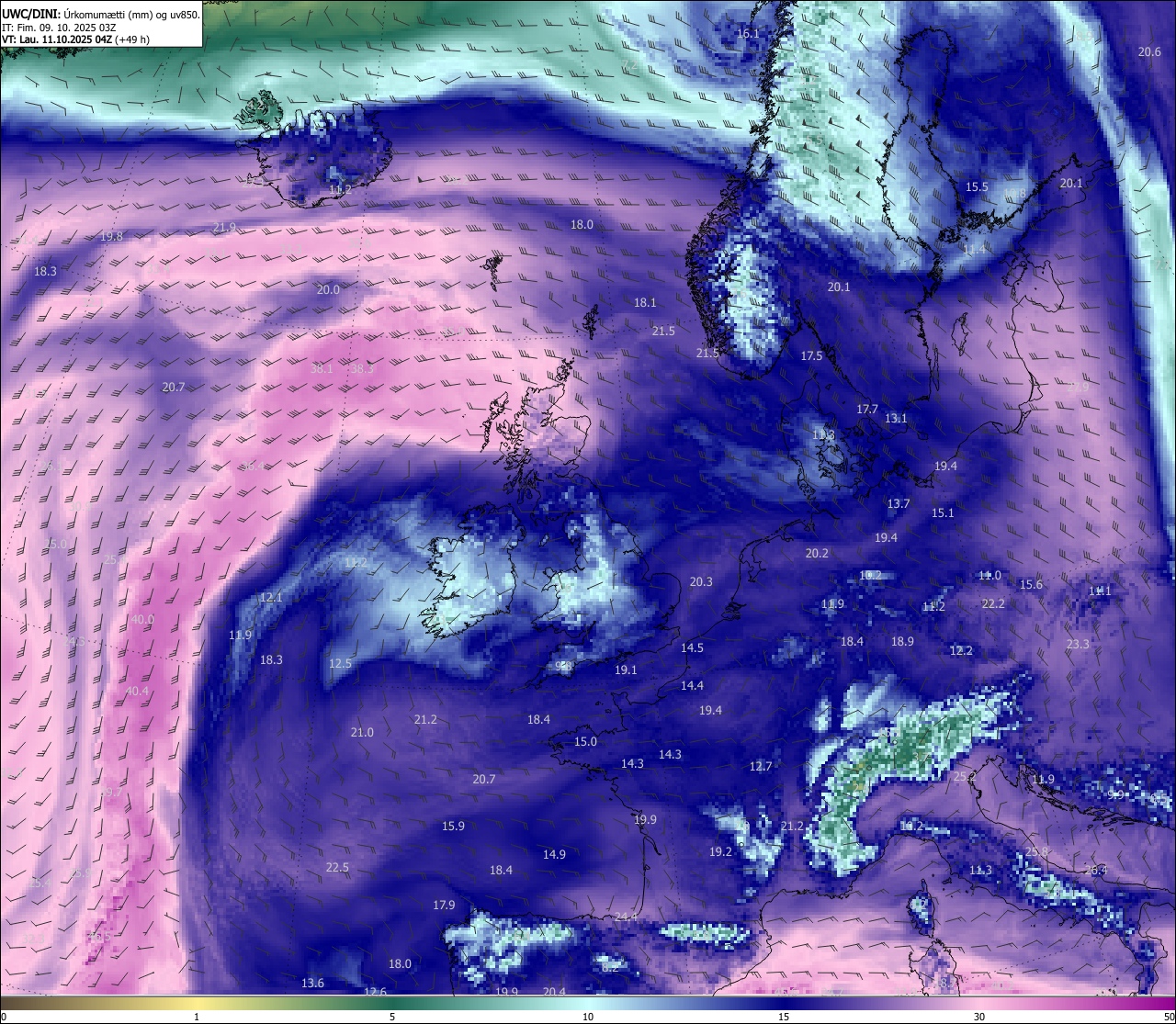This screenshot has height=1024, width=1176.
Task: Click the 22.2 value over eastern Europe
Action: (x=993, y=604)
